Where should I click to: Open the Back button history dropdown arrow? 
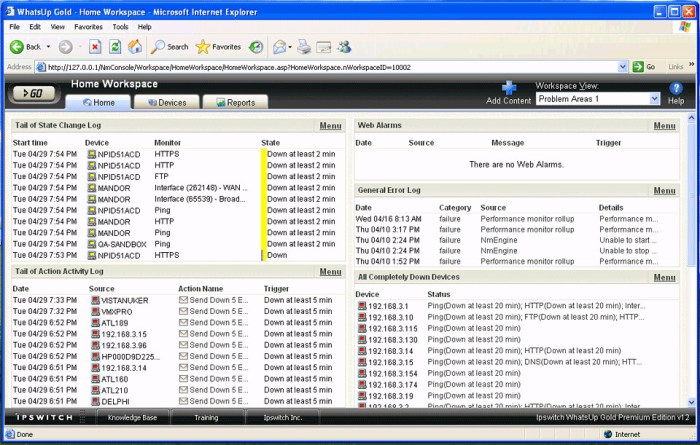48,47
